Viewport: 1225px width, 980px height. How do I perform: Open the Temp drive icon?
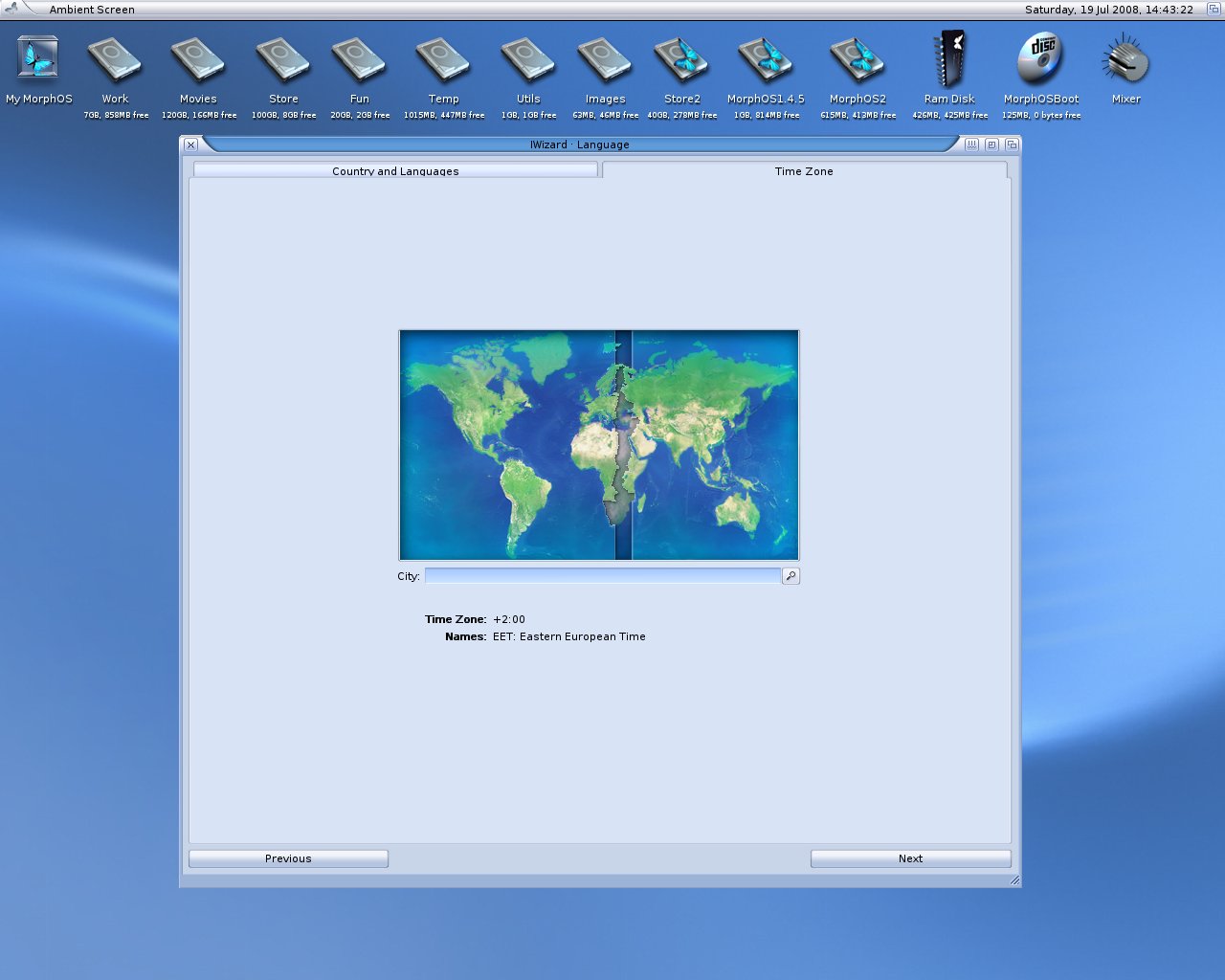(443, 60)
